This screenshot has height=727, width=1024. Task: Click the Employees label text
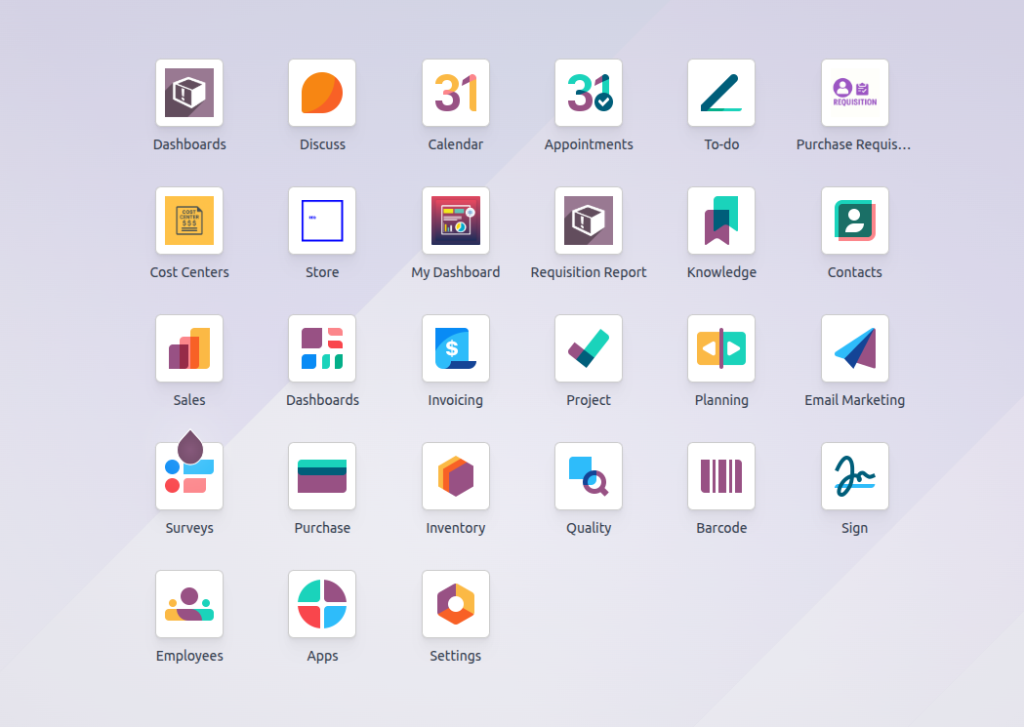click(x=189, y=656)
